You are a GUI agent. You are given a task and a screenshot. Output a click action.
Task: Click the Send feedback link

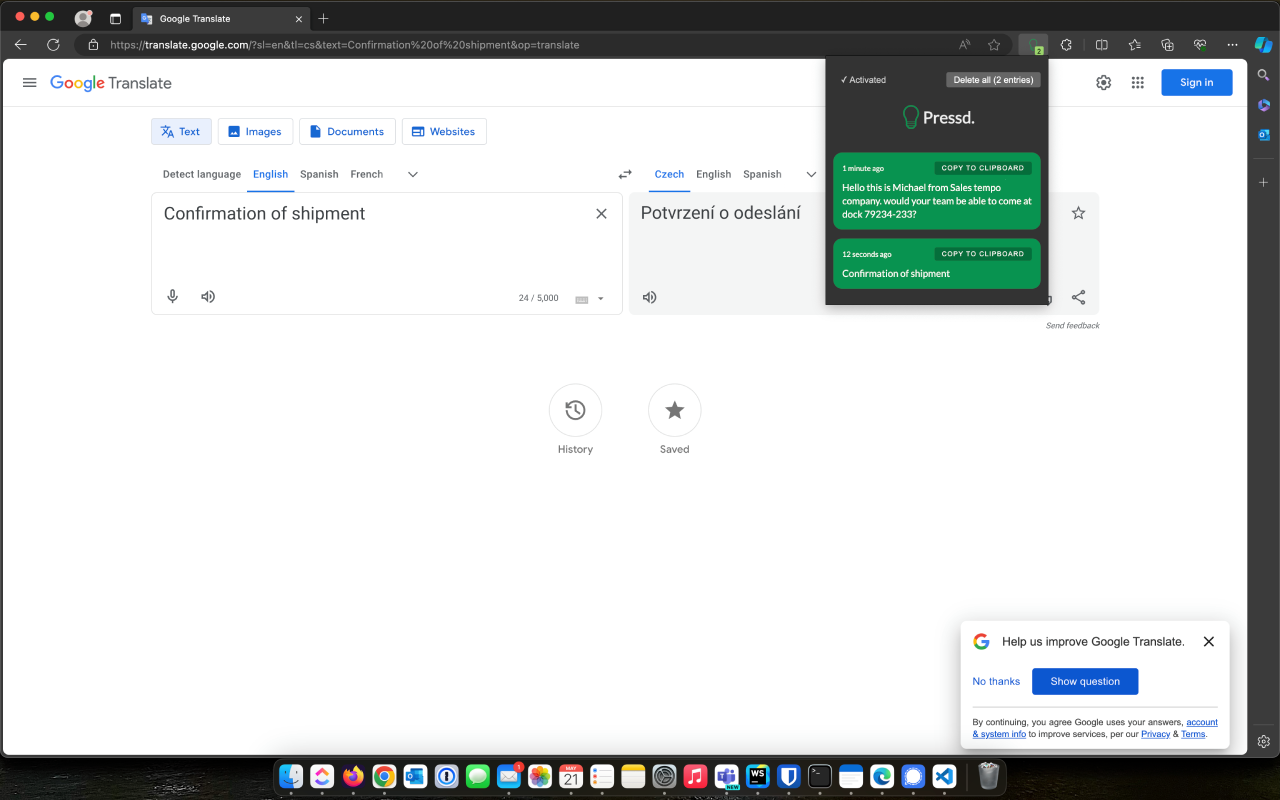pos(1073,326)
